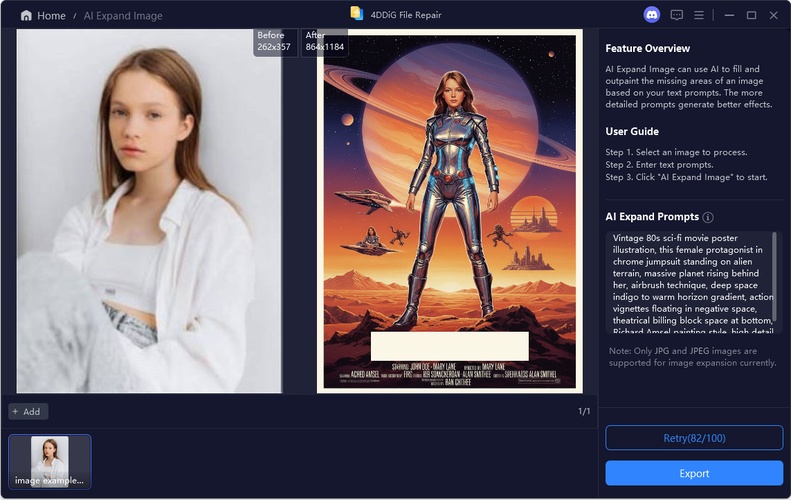Click the Before original photo preview
The width and height of the screenshot is (791, 500).
[149, 211]
